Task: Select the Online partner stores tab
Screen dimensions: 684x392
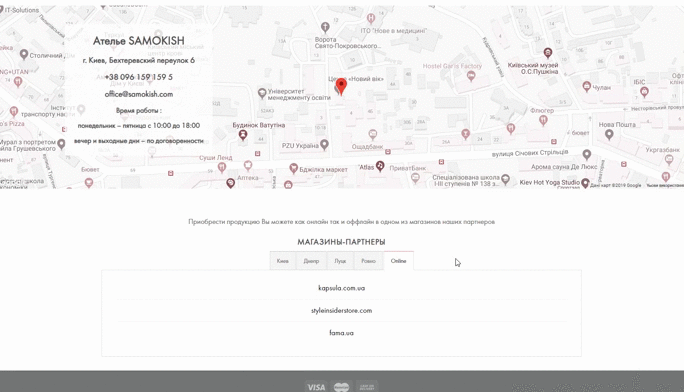Action: coord(399,261)
